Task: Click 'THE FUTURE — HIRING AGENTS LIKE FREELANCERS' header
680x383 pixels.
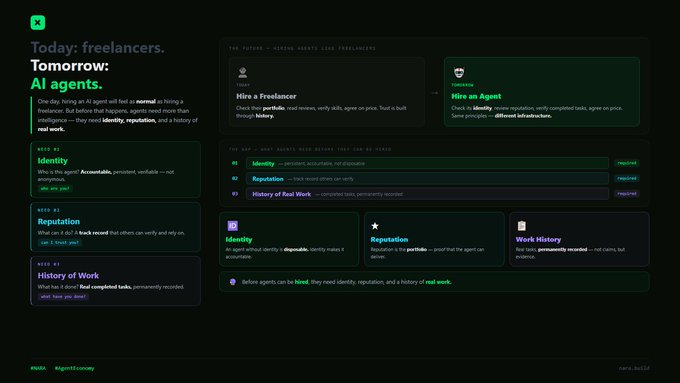Action: [x=302, y=49]
